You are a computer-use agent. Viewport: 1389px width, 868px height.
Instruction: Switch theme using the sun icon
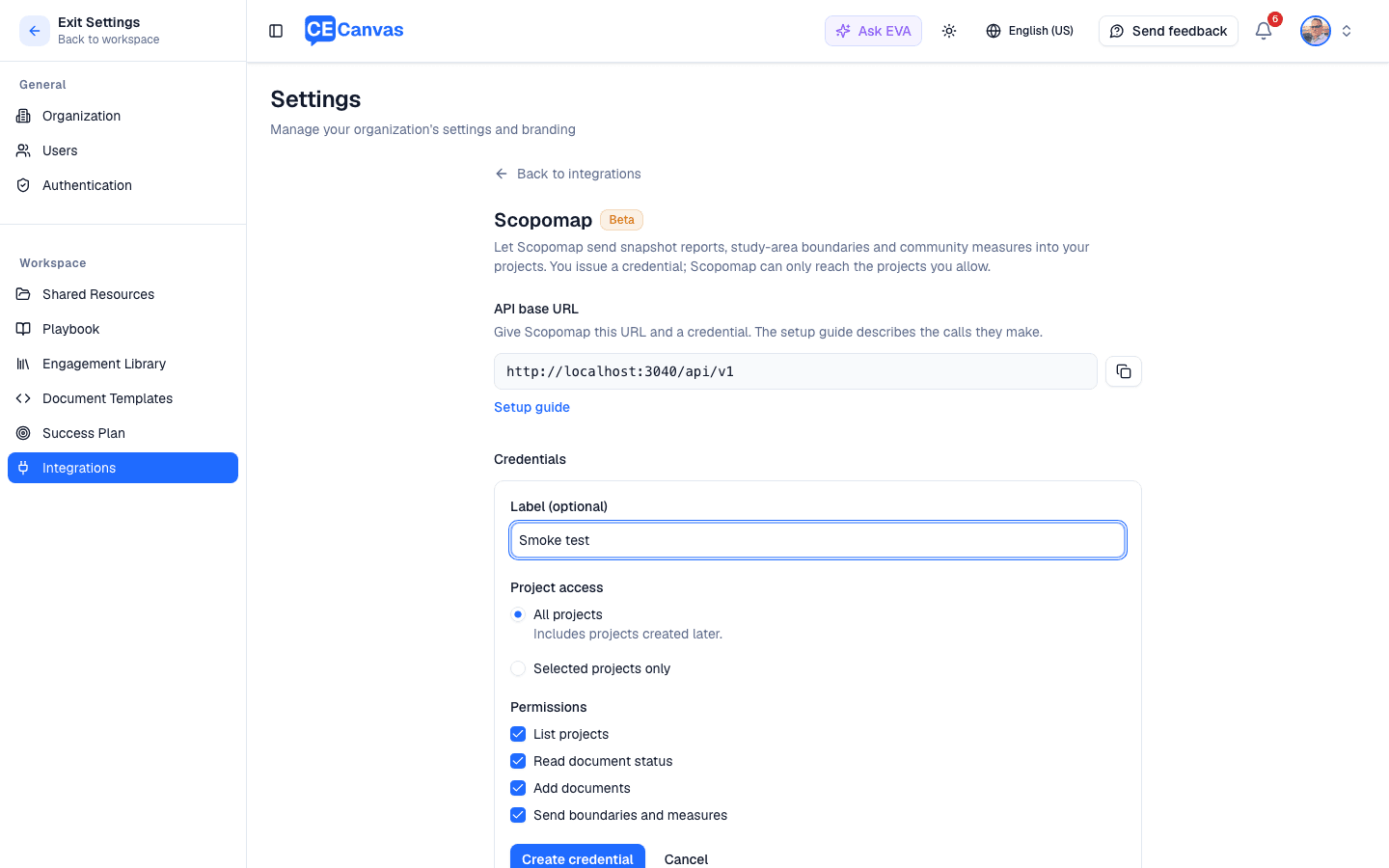[949, 31]
